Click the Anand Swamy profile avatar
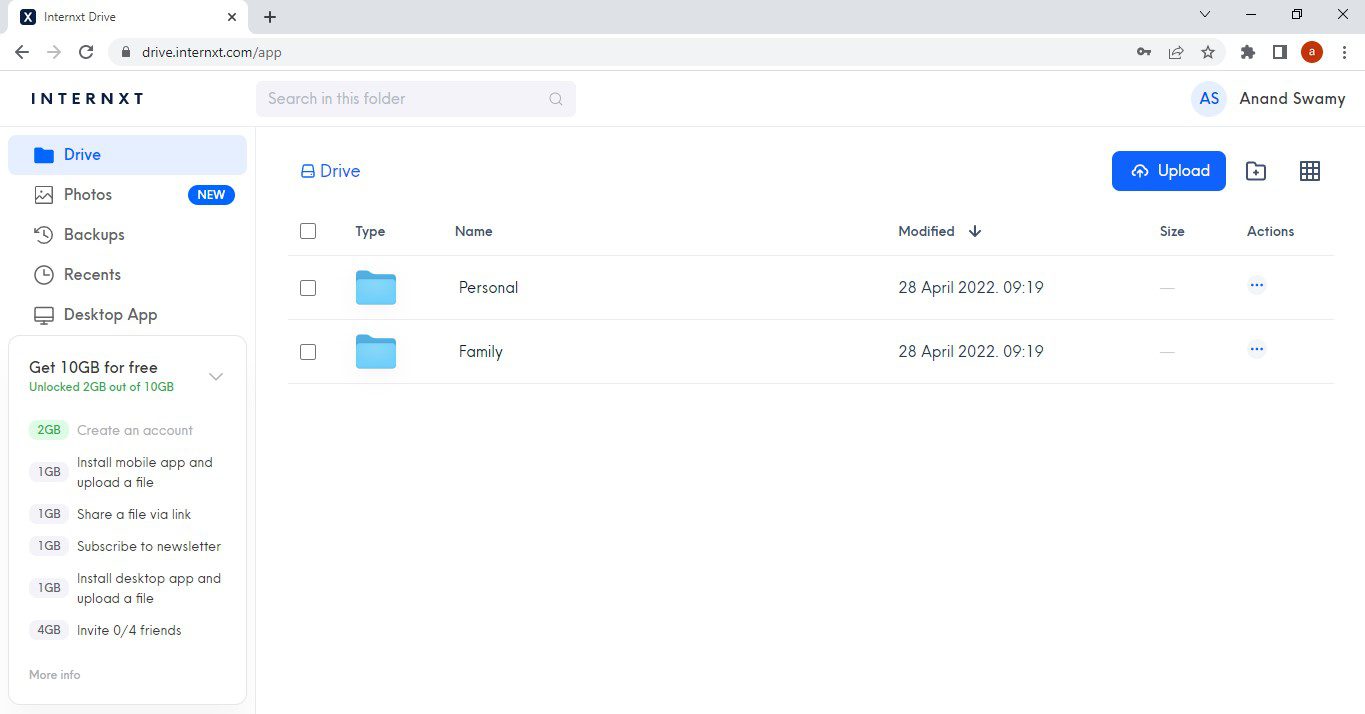 point(1209,98)
